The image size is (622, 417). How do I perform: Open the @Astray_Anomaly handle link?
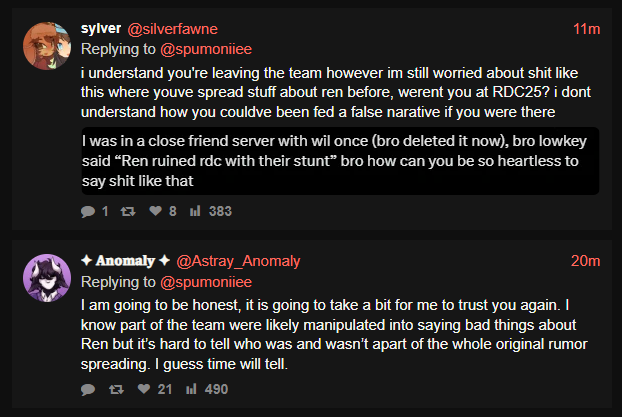[238, 261]
